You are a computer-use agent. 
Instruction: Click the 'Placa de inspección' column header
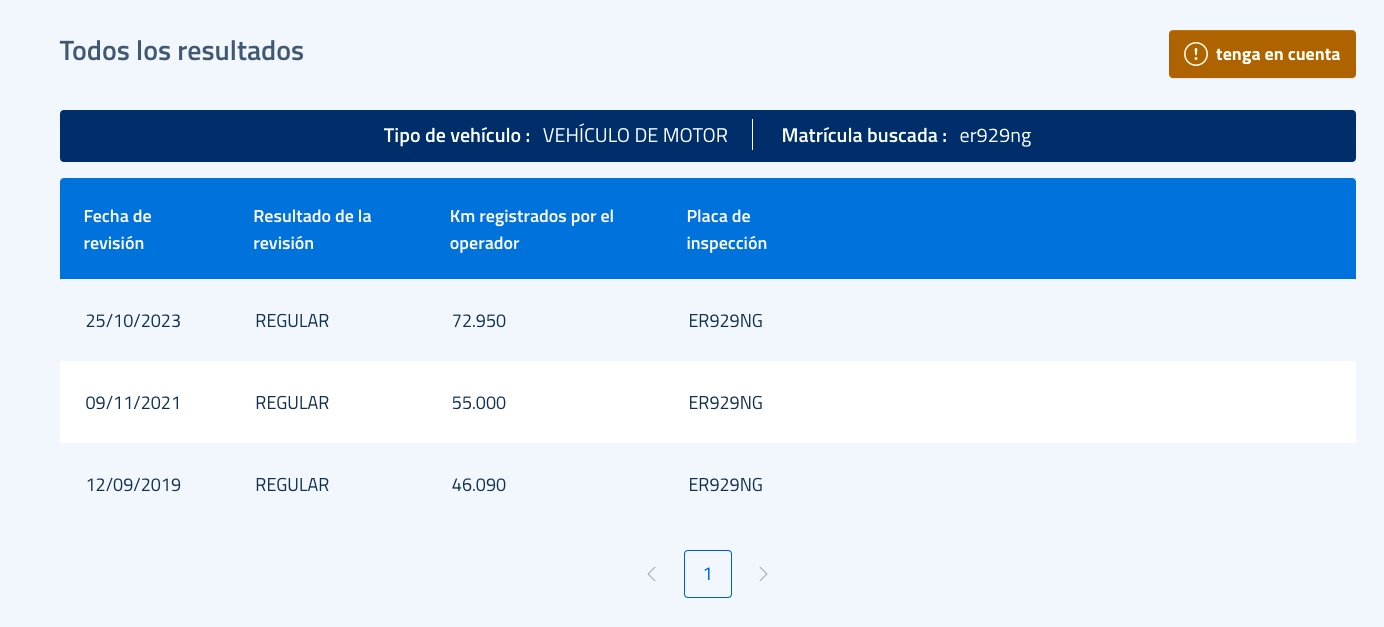point(727,229)
